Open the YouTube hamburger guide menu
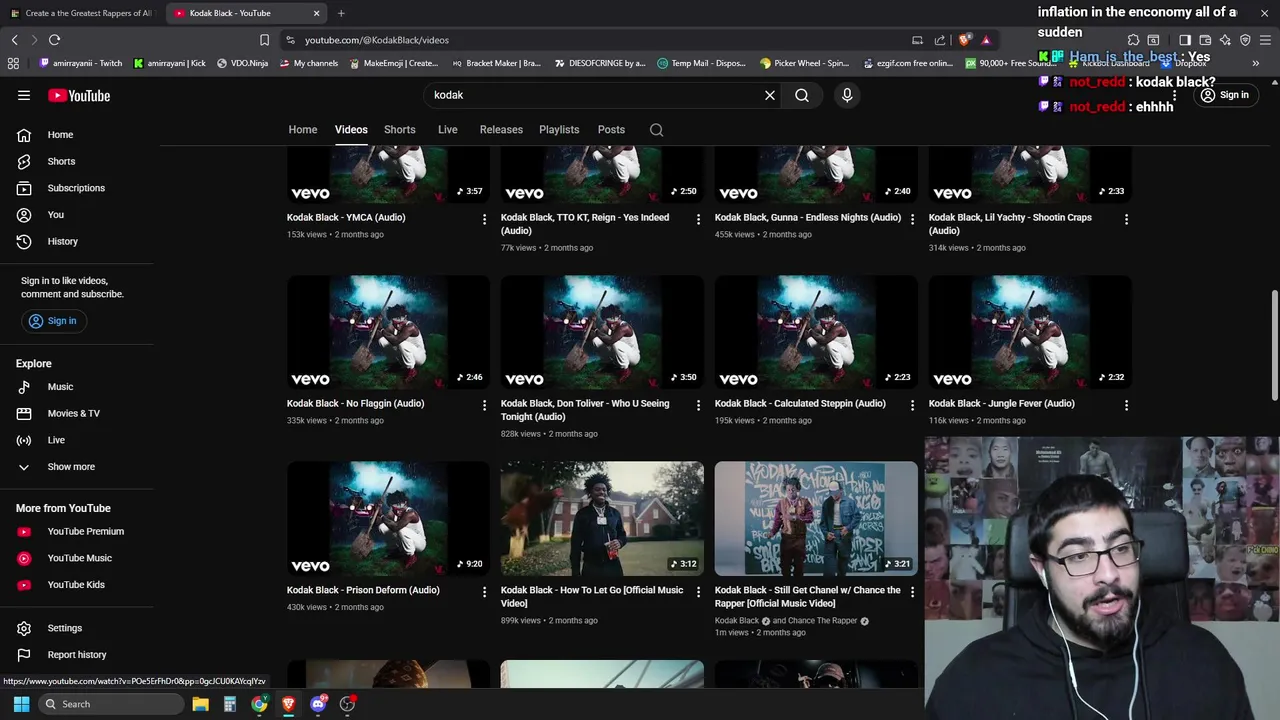 tap(24, 96)
